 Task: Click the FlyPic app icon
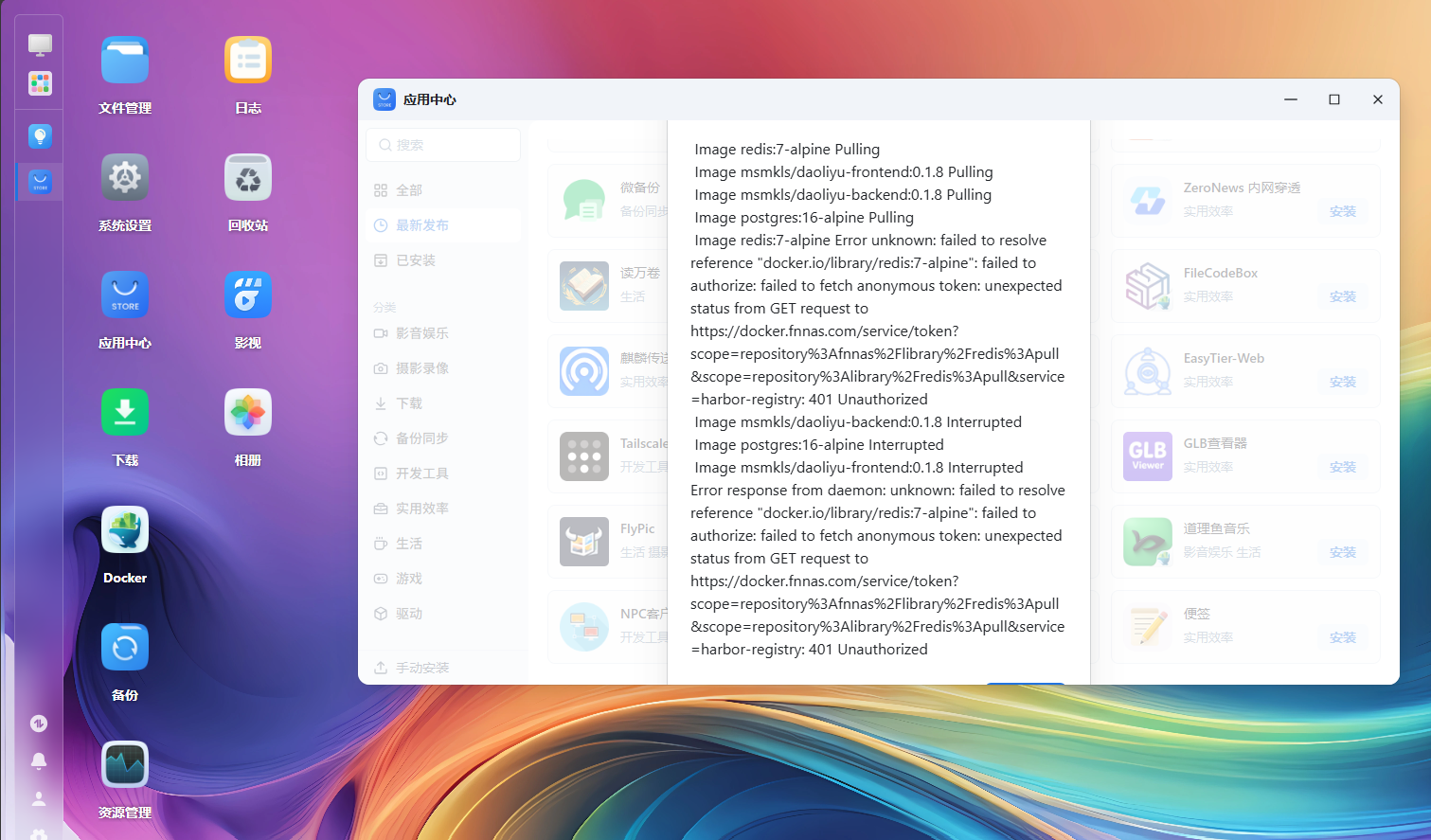point(584,542)
